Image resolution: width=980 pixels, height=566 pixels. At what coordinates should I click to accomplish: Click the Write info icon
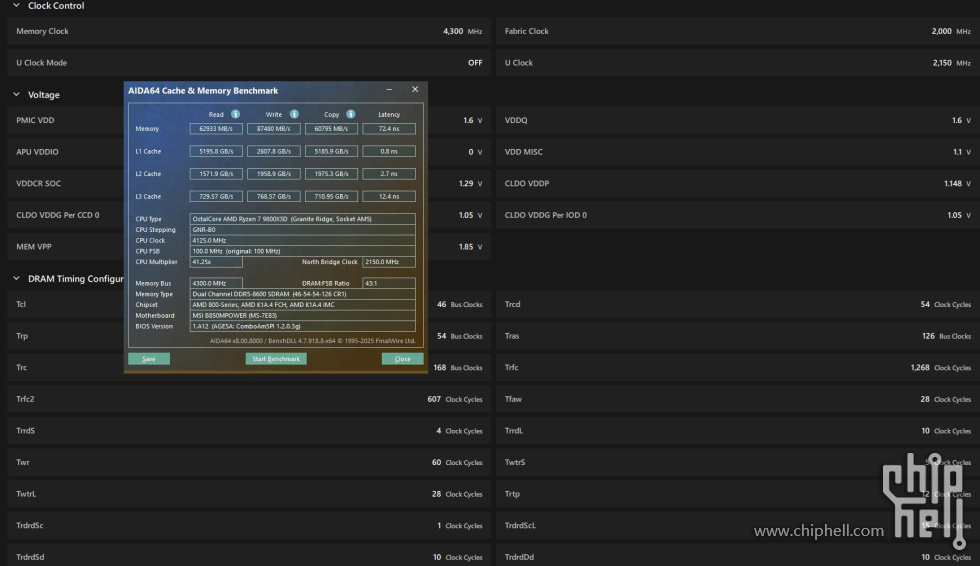(x=293, y=114)
